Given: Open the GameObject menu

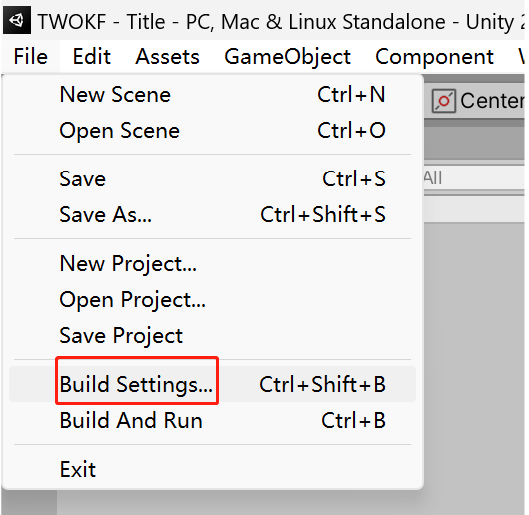Looking at the screenshot, I should coord(287,56).
